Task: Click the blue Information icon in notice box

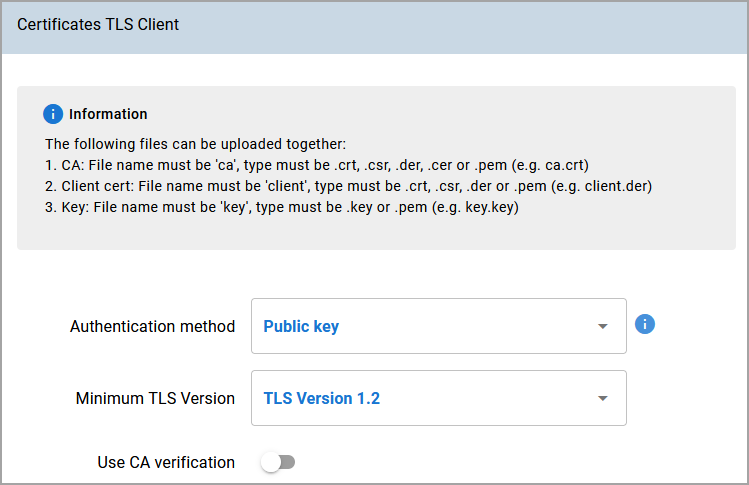Action: (53, 114)
